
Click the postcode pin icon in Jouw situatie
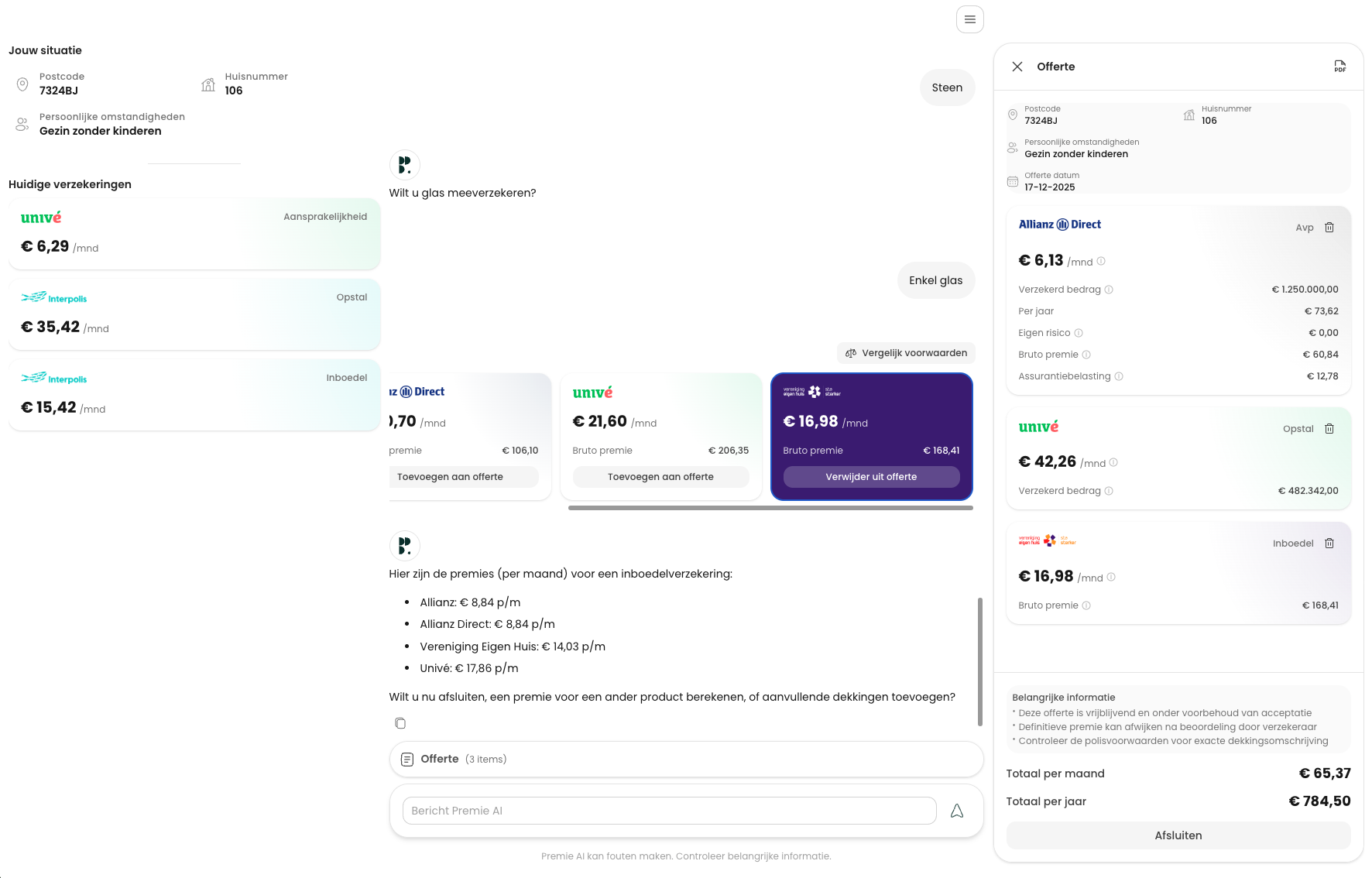(22, 84)
